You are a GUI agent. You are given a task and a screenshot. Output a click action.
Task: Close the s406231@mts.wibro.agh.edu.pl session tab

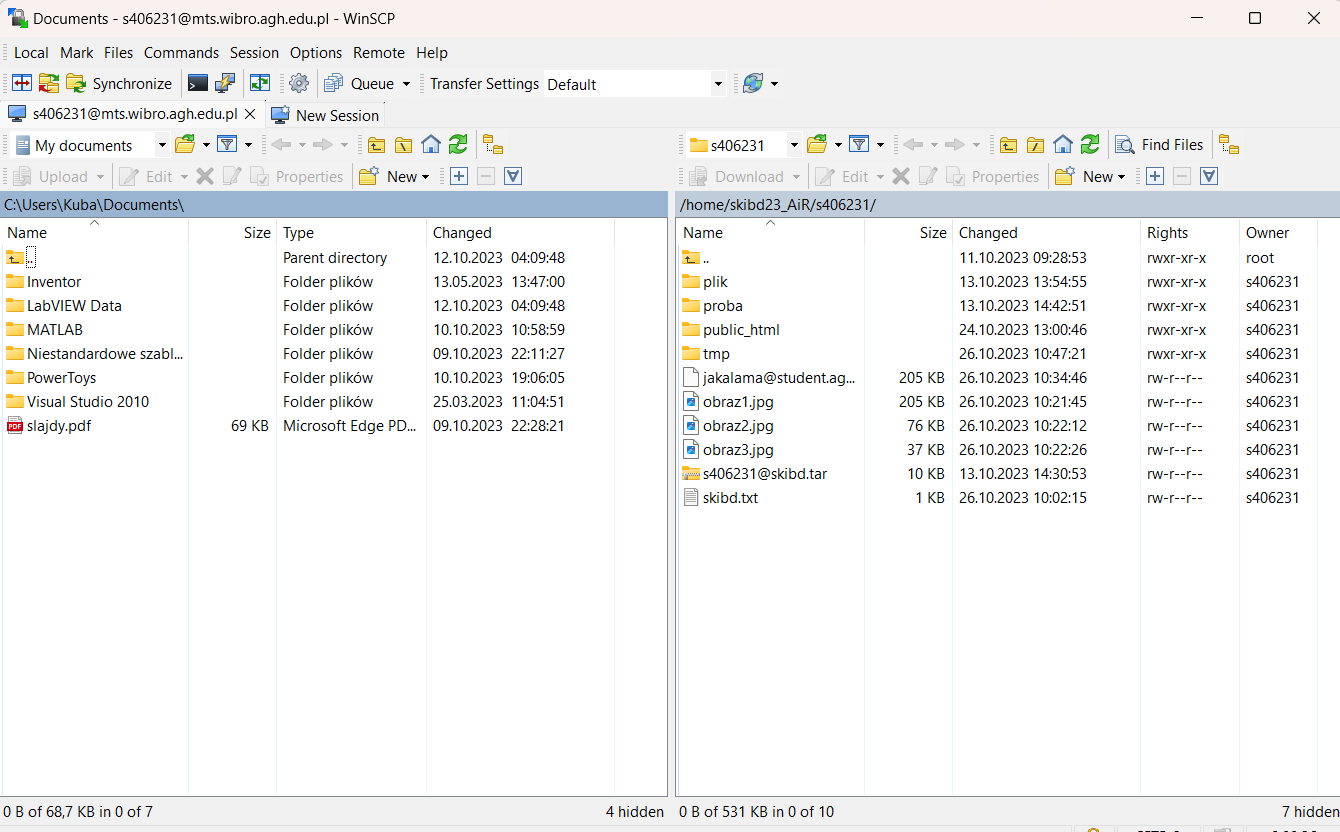pos(250,114)
